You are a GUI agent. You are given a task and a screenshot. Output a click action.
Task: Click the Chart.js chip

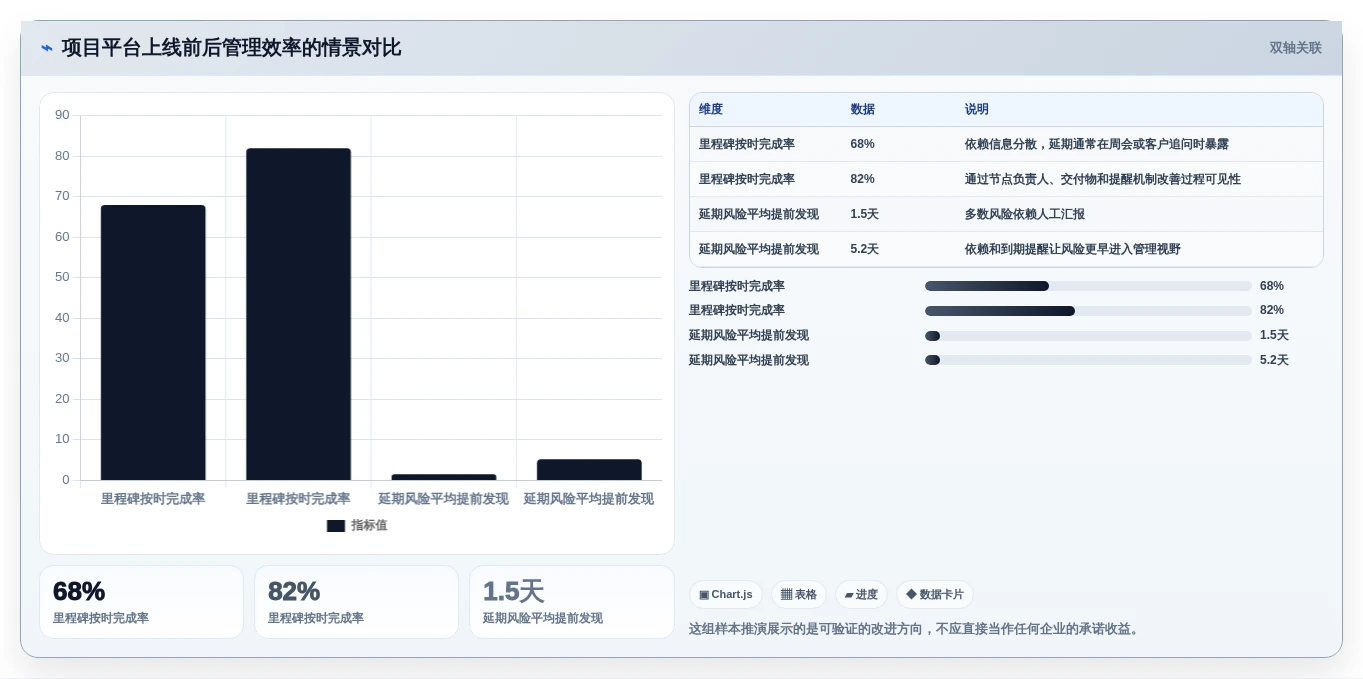(726, 595)
